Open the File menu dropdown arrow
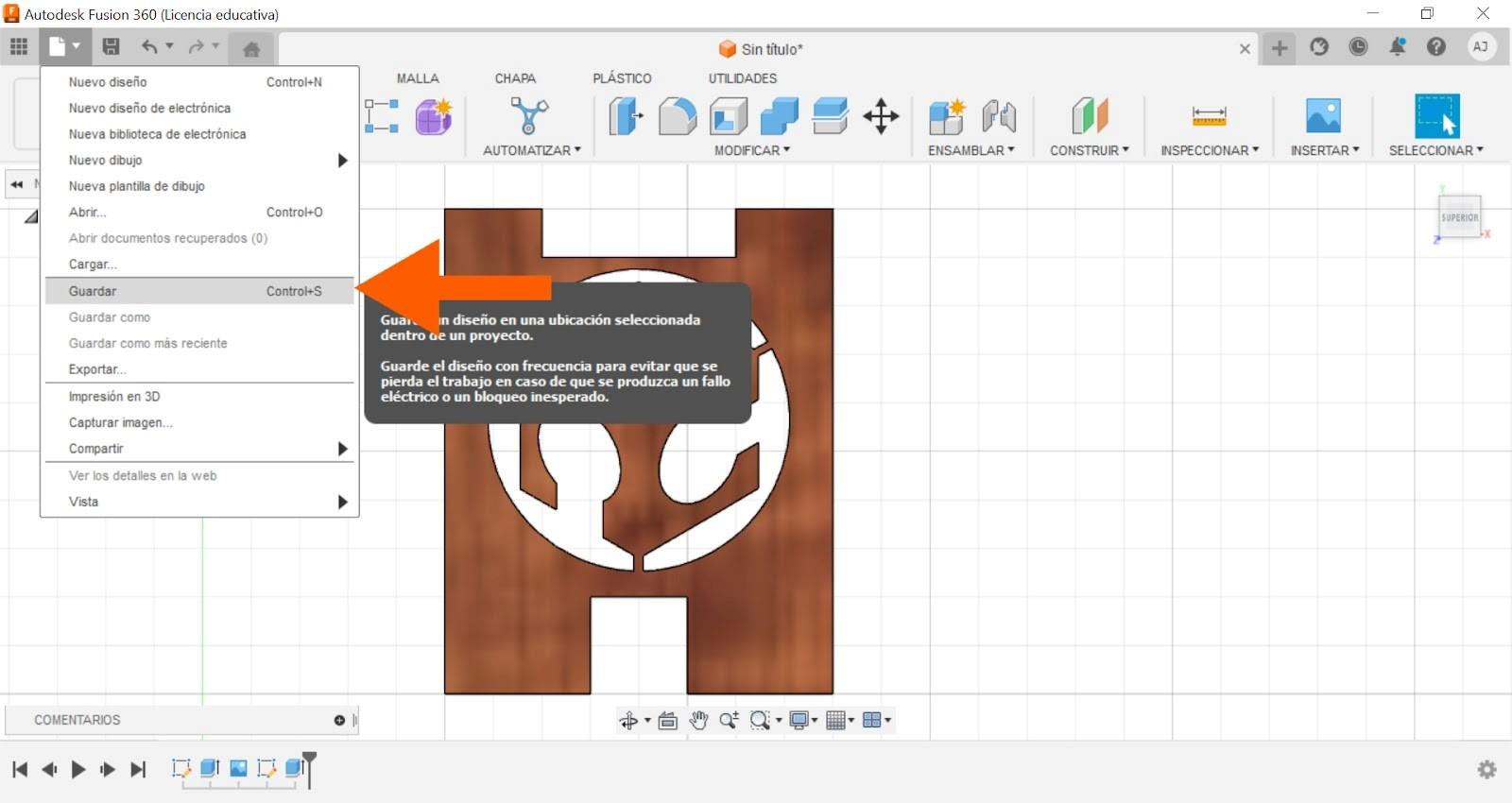This screenshot has height=803, width=1512. (77, 45)
